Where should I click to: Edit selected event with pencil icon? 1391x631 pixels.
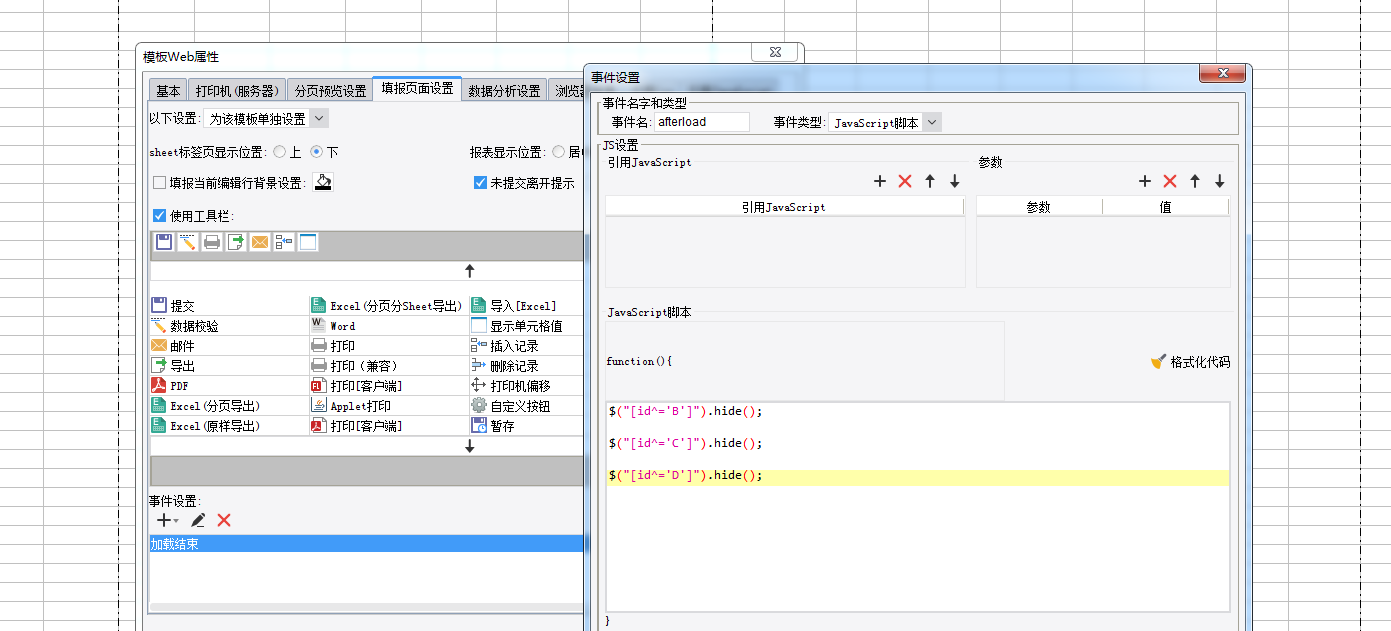198,520
